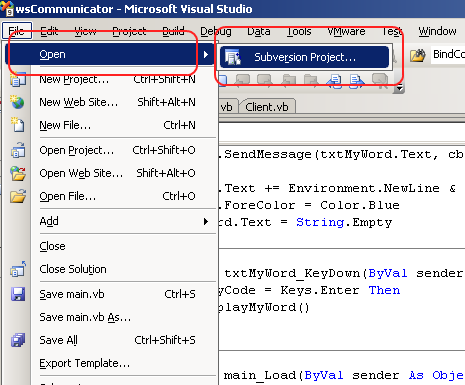
Task: Click the increase indent toolbar icon
Action: 357,81
